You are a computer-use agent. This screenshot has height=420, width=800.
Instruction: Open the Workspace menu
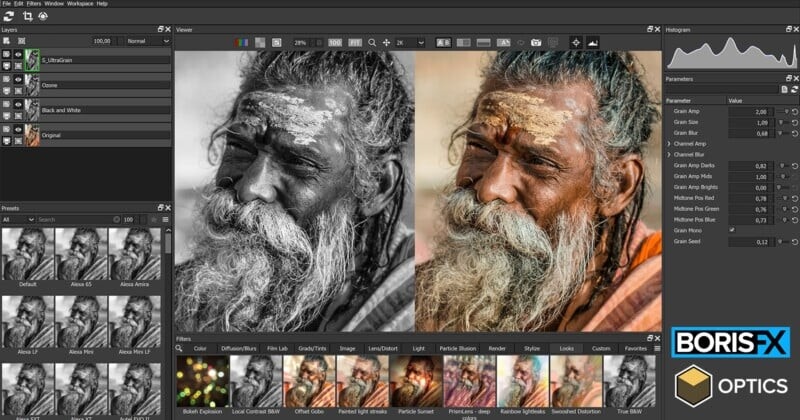tap(80, 4)
